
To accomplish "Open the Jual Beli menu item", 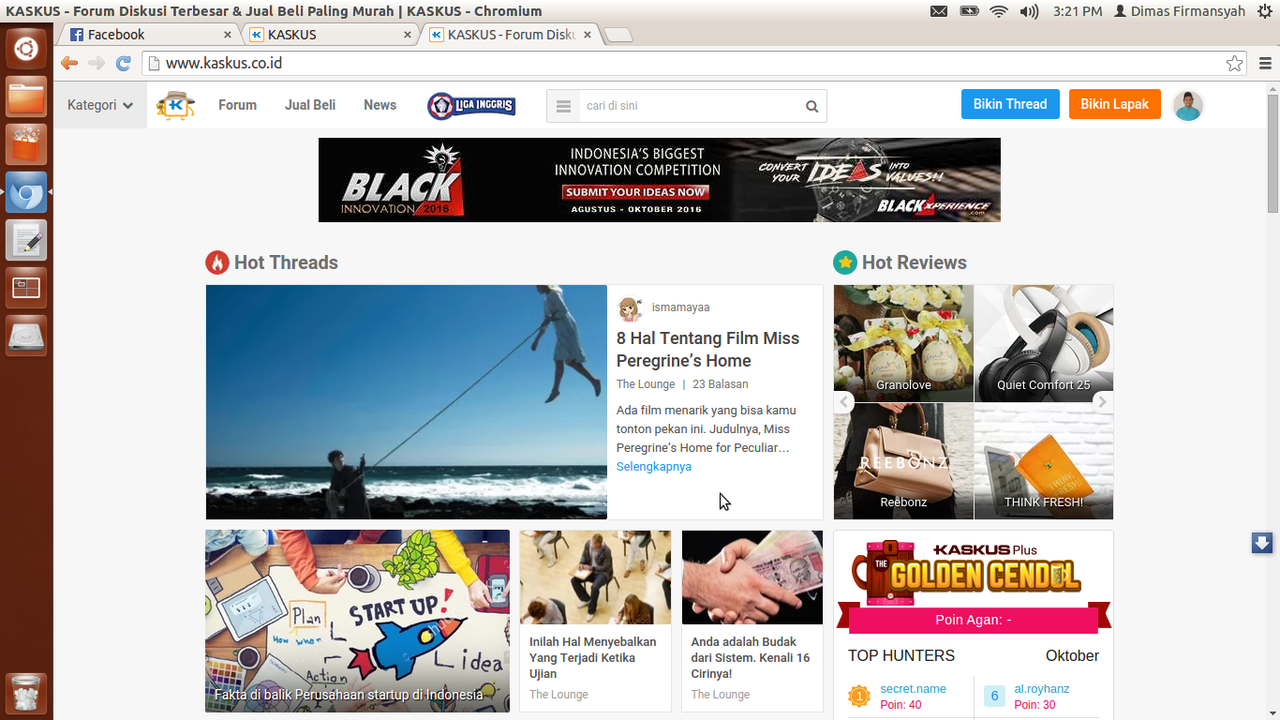I will 310,105.
